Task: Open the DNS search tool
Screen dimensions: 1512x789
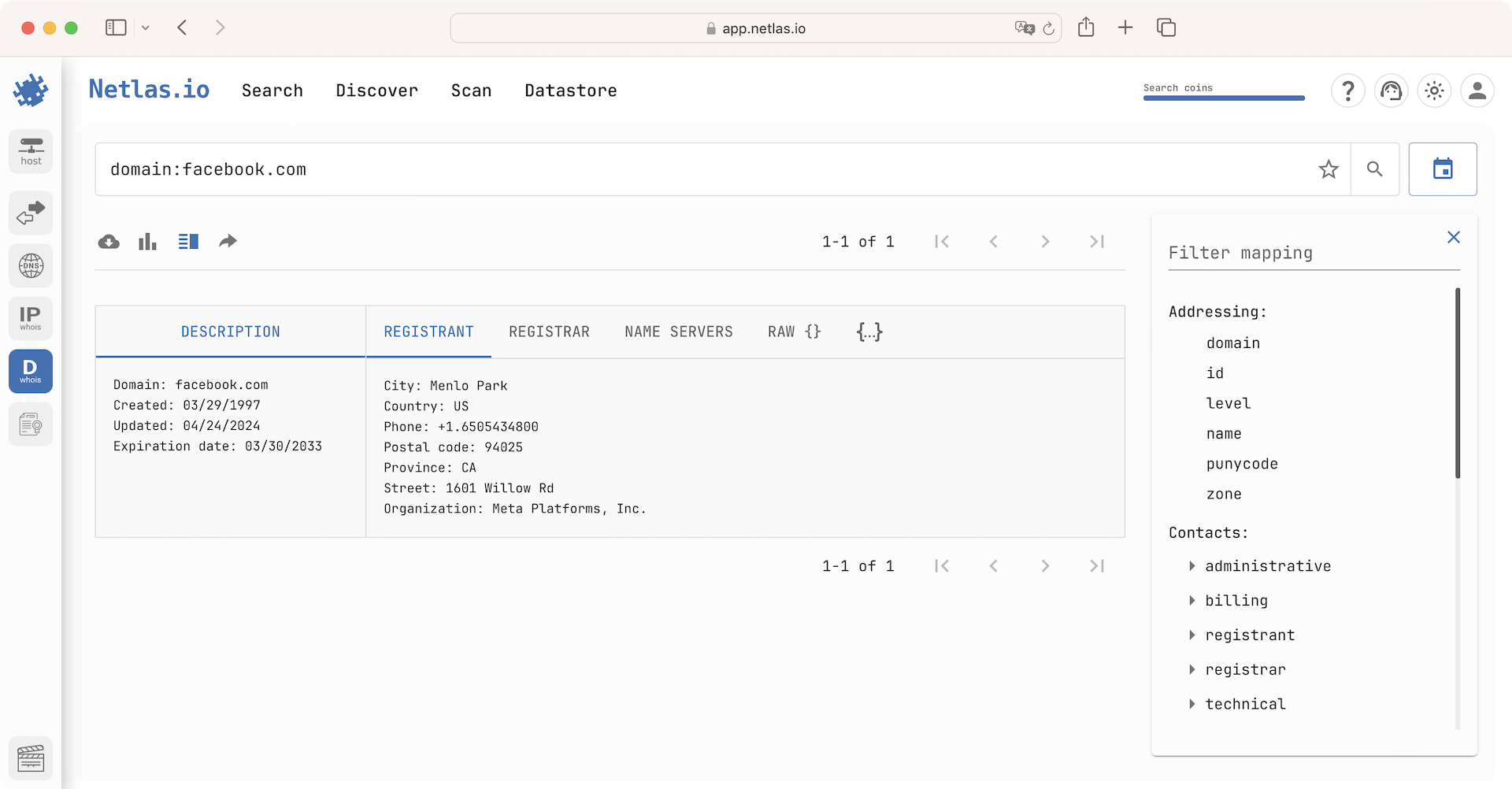Action: point(31,265)
